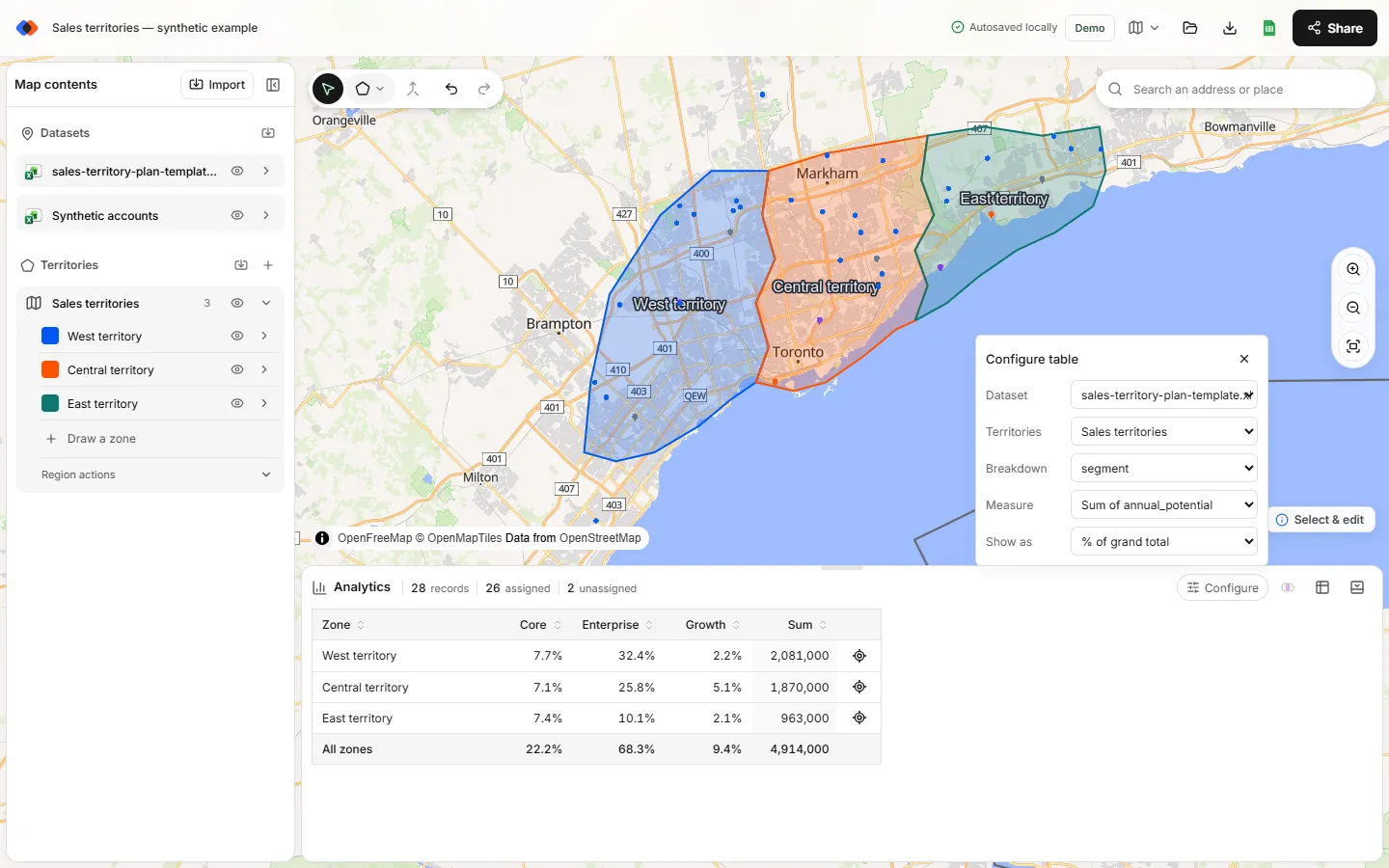Hide the West territory zone
This screenshot has width=1389, height=868.
pos(237,337)
